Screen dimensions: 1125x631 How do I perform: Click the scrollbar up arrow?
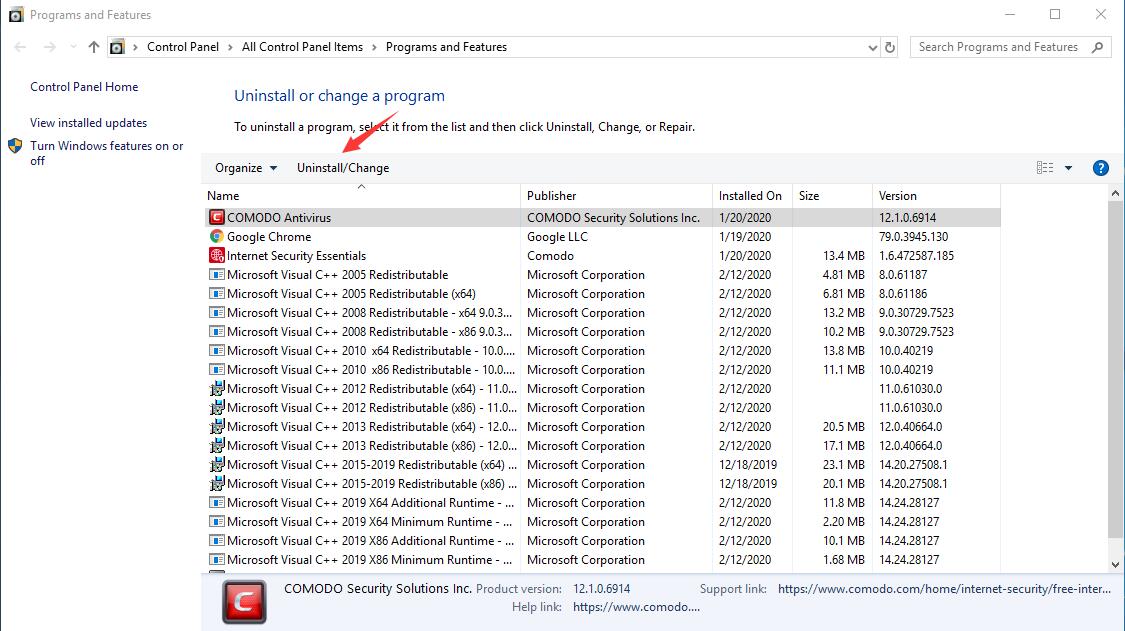tap(1115, 194)
